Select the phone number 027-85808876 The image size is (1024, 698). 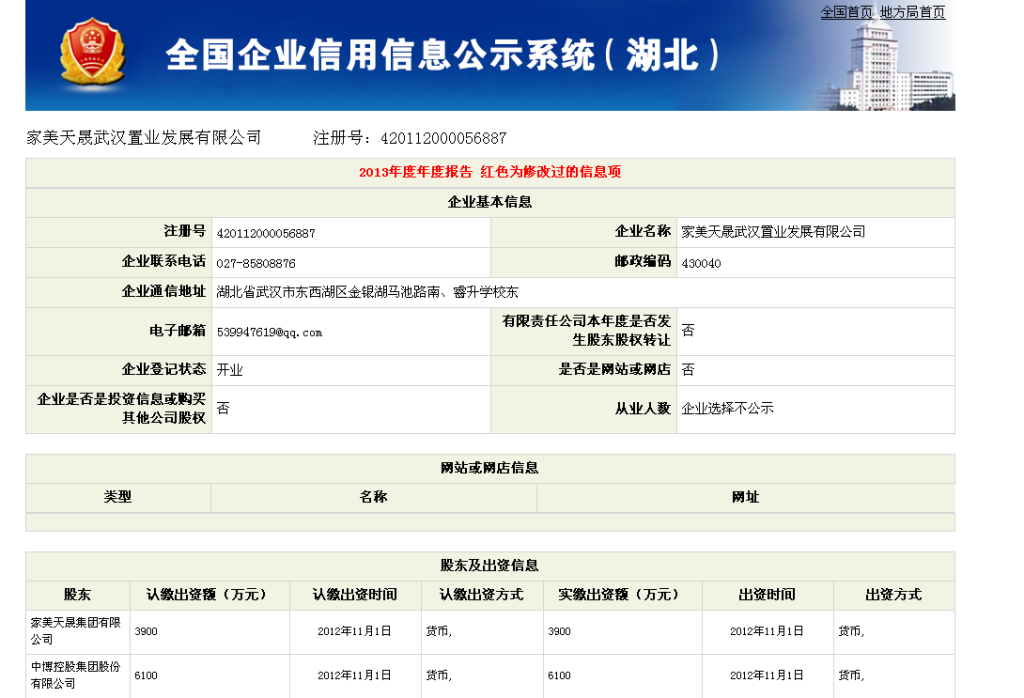point(256,263)
